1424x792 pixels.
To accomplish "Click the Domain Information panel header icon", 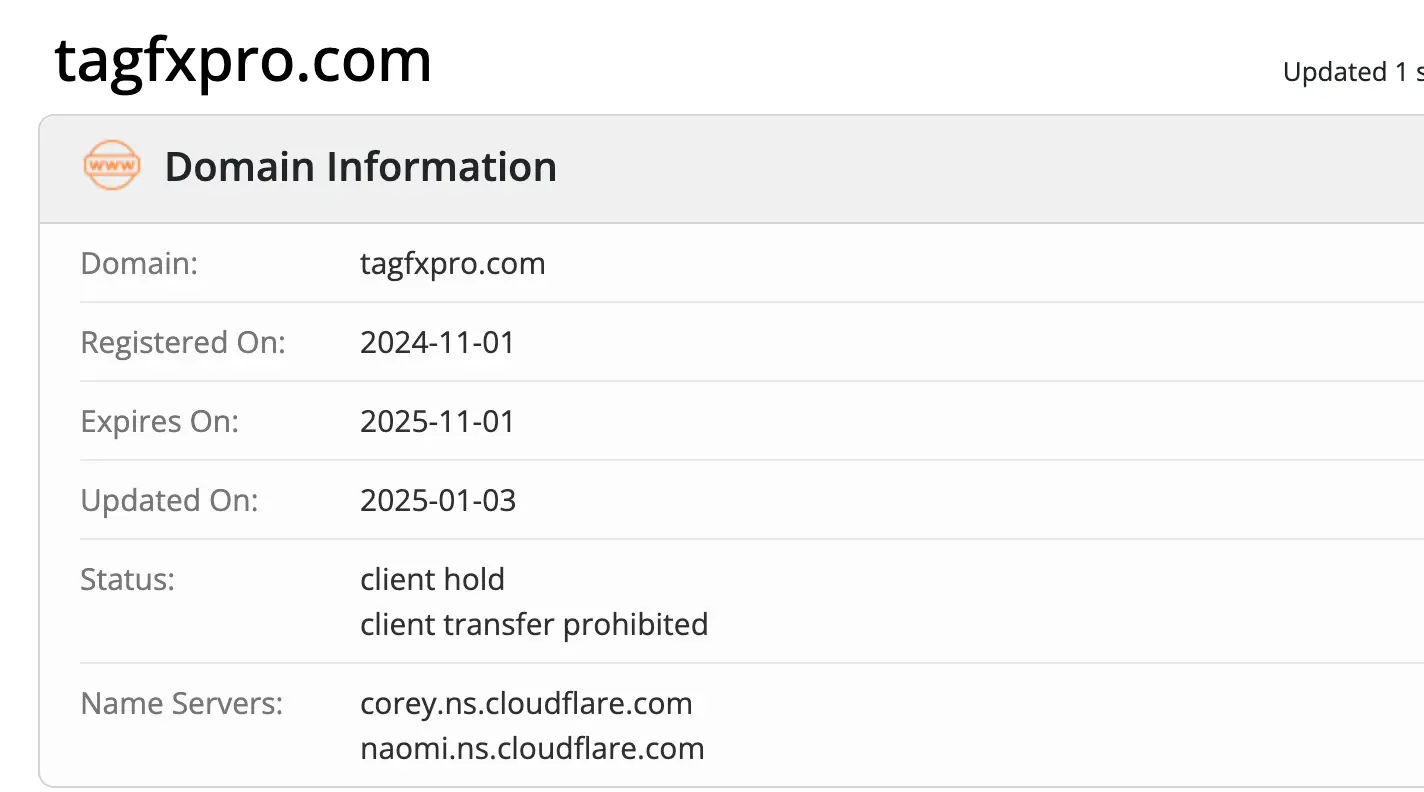I will point(111,166).
